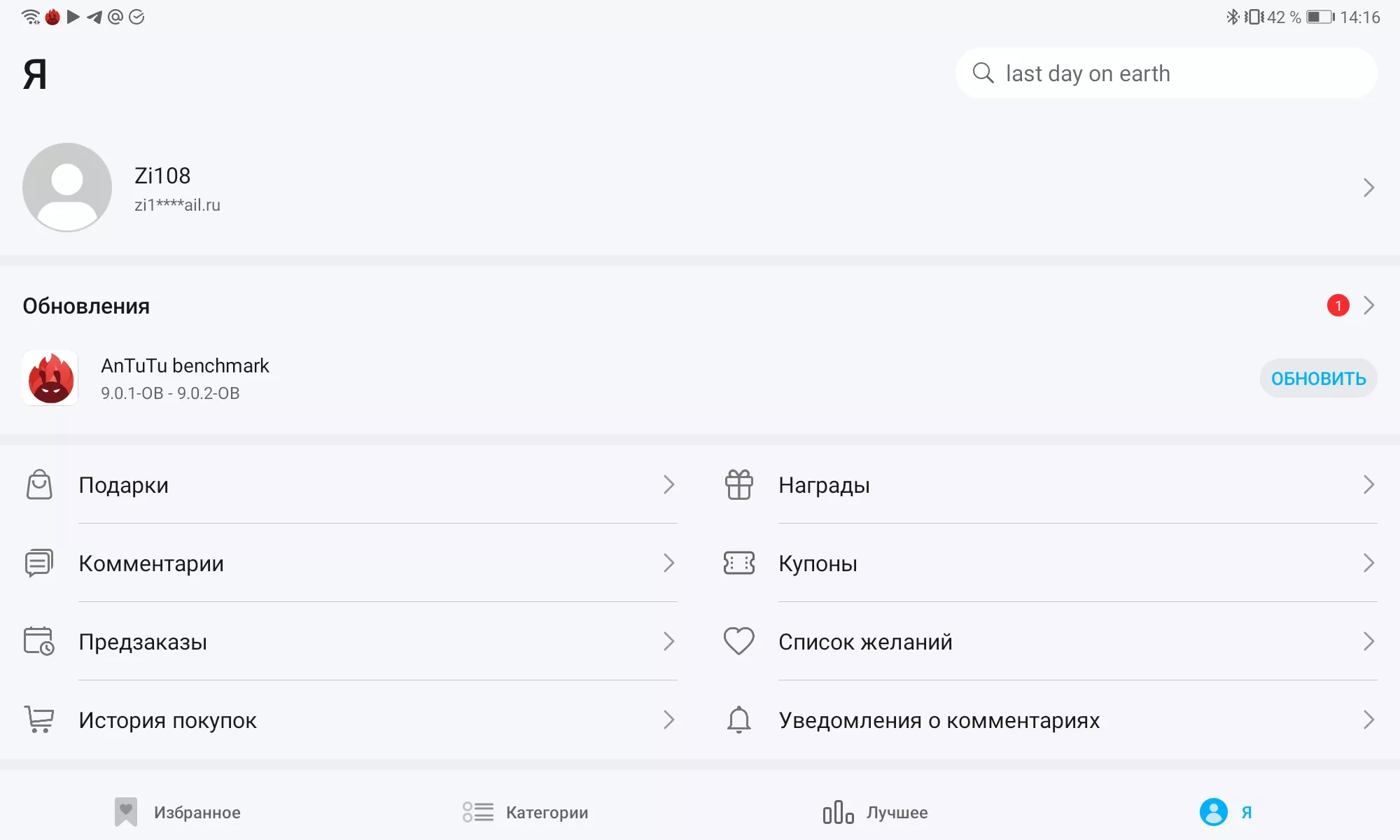Image resolution: width=1400 pixels, height=840 pixels.
Task: Open the Подарки menu entry
Action: [x=124, y=485]
